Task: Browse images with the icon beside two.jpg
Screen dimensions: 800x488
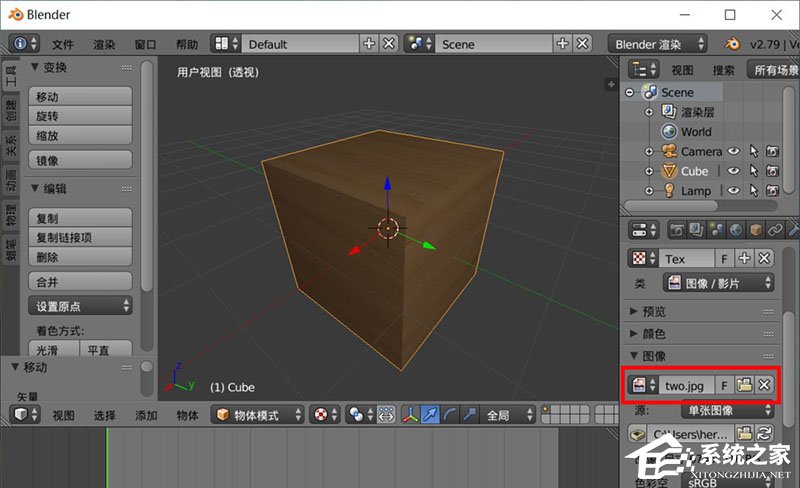Action: click(x=644, y=385)
